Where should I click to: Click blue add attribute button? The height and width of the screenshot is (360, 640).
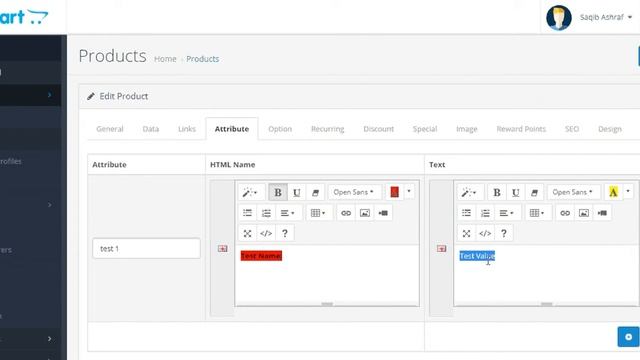point(629,337)
